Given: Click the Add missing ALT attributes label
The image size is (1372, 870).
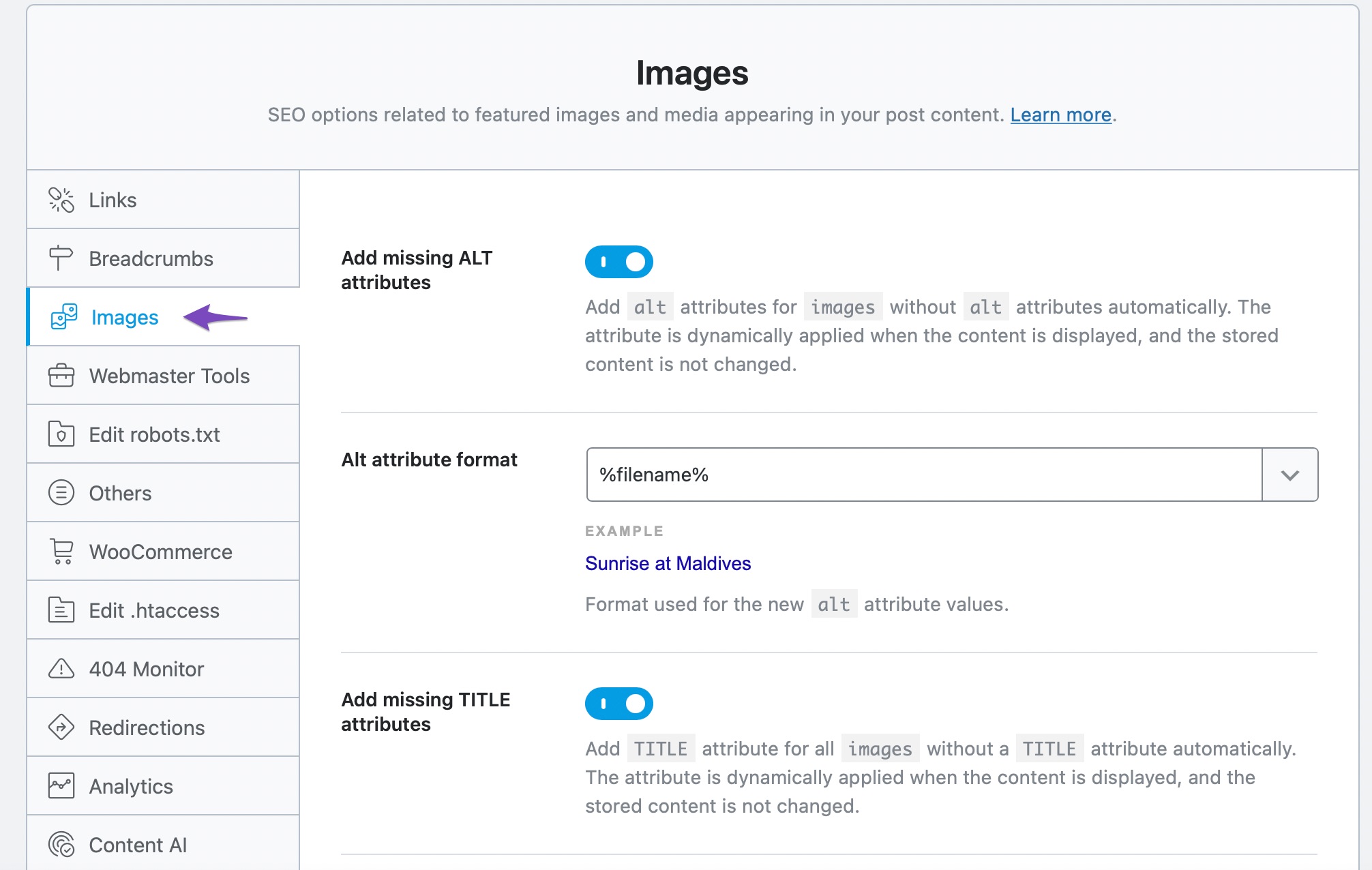Looking at the screenshot, I should pyautogui.click(x=417, y=270).
